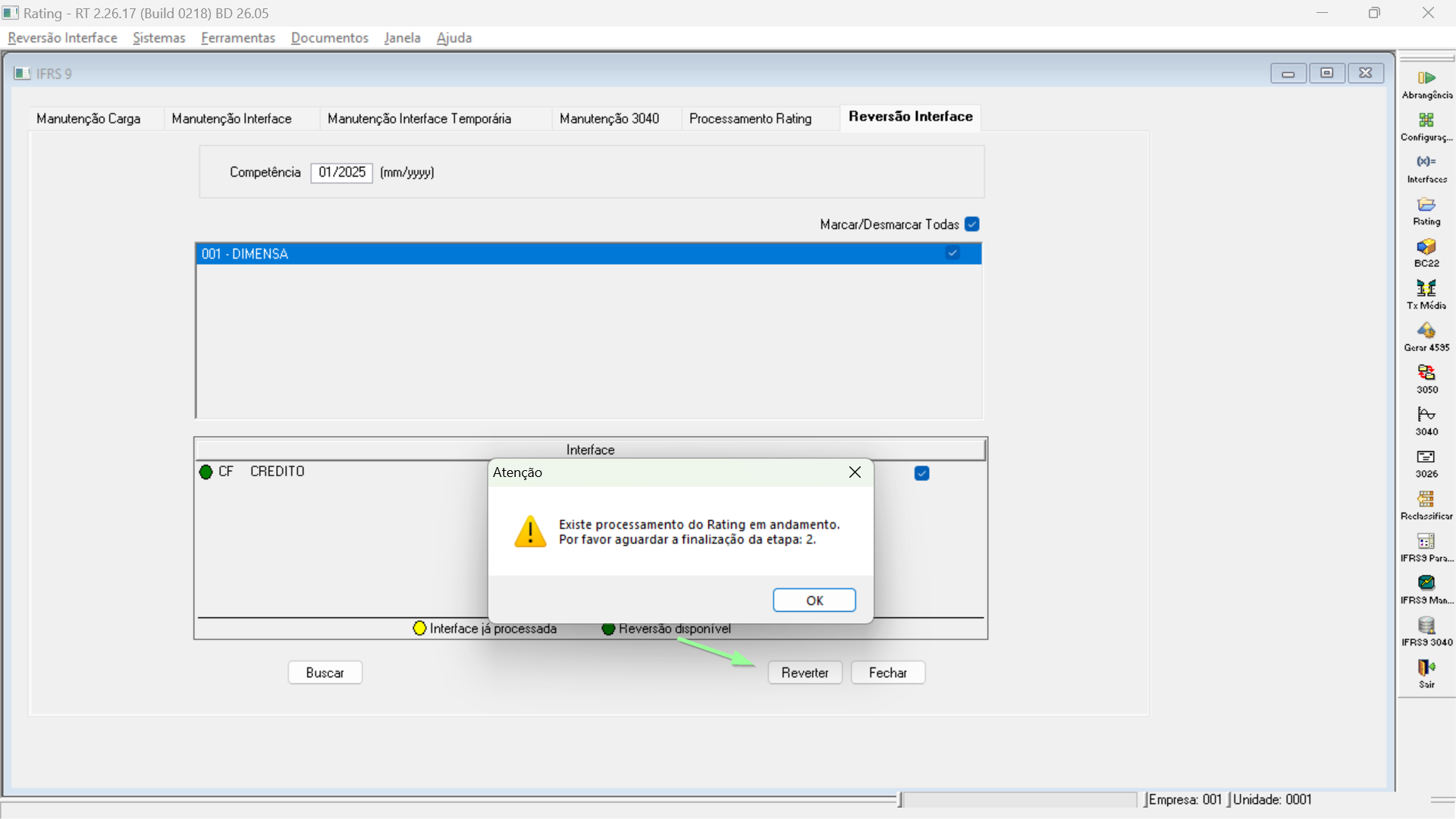This screenshot has width=1456, height=819.
Task: Close the Atenção dialog with X
Action: point(855,472)
